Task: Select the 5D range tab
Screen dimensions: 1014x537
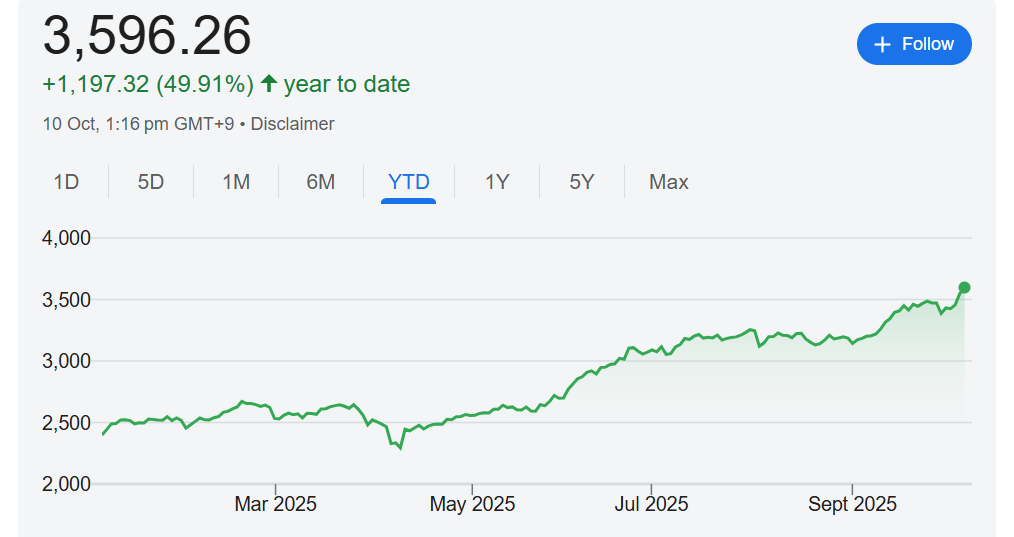Action: (151, 182)
